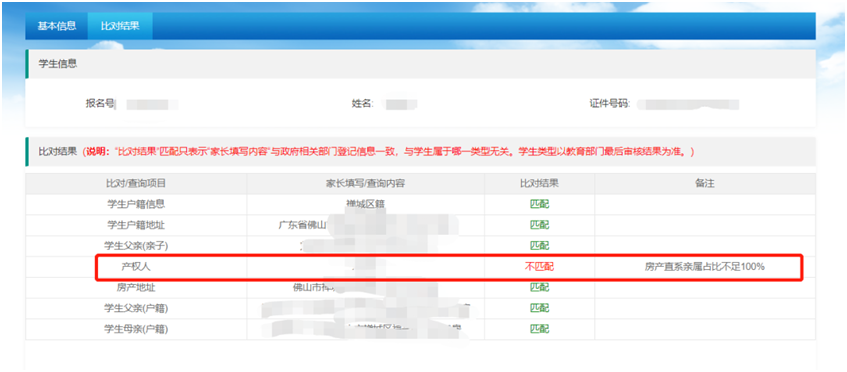
Task: Select the 学生父亲(亲子) row label
Action: tap(136, 246)
